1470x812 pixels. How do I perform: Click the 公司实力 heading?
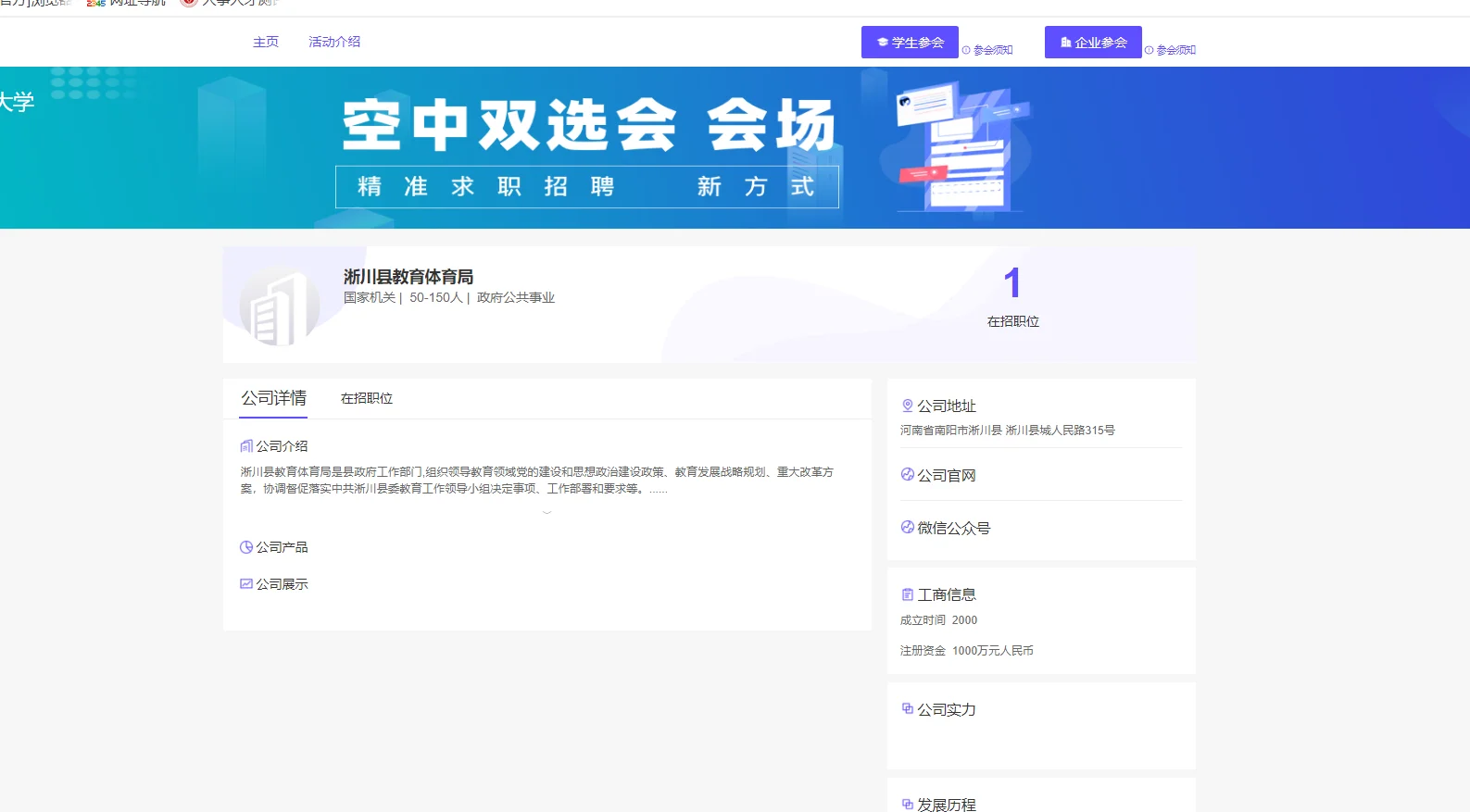tap(947, 709)
